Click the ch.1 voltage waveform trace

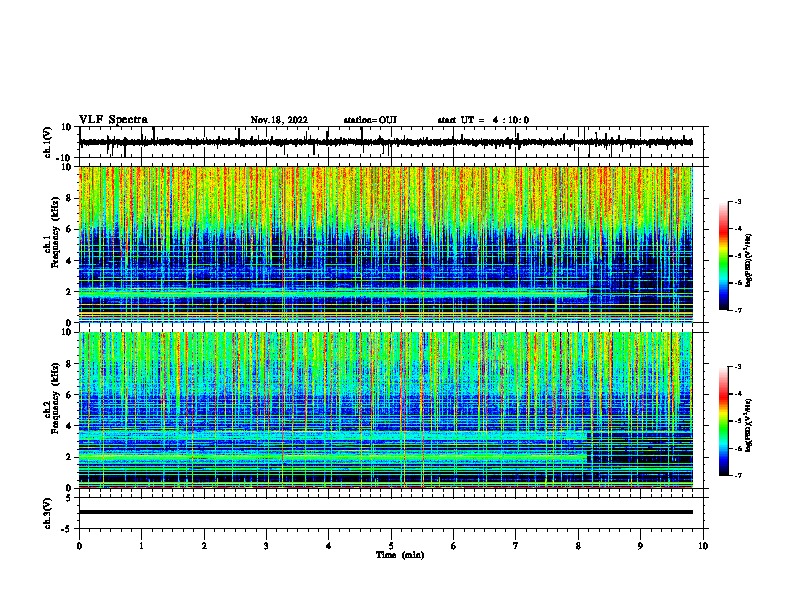(x=385, y=142)
